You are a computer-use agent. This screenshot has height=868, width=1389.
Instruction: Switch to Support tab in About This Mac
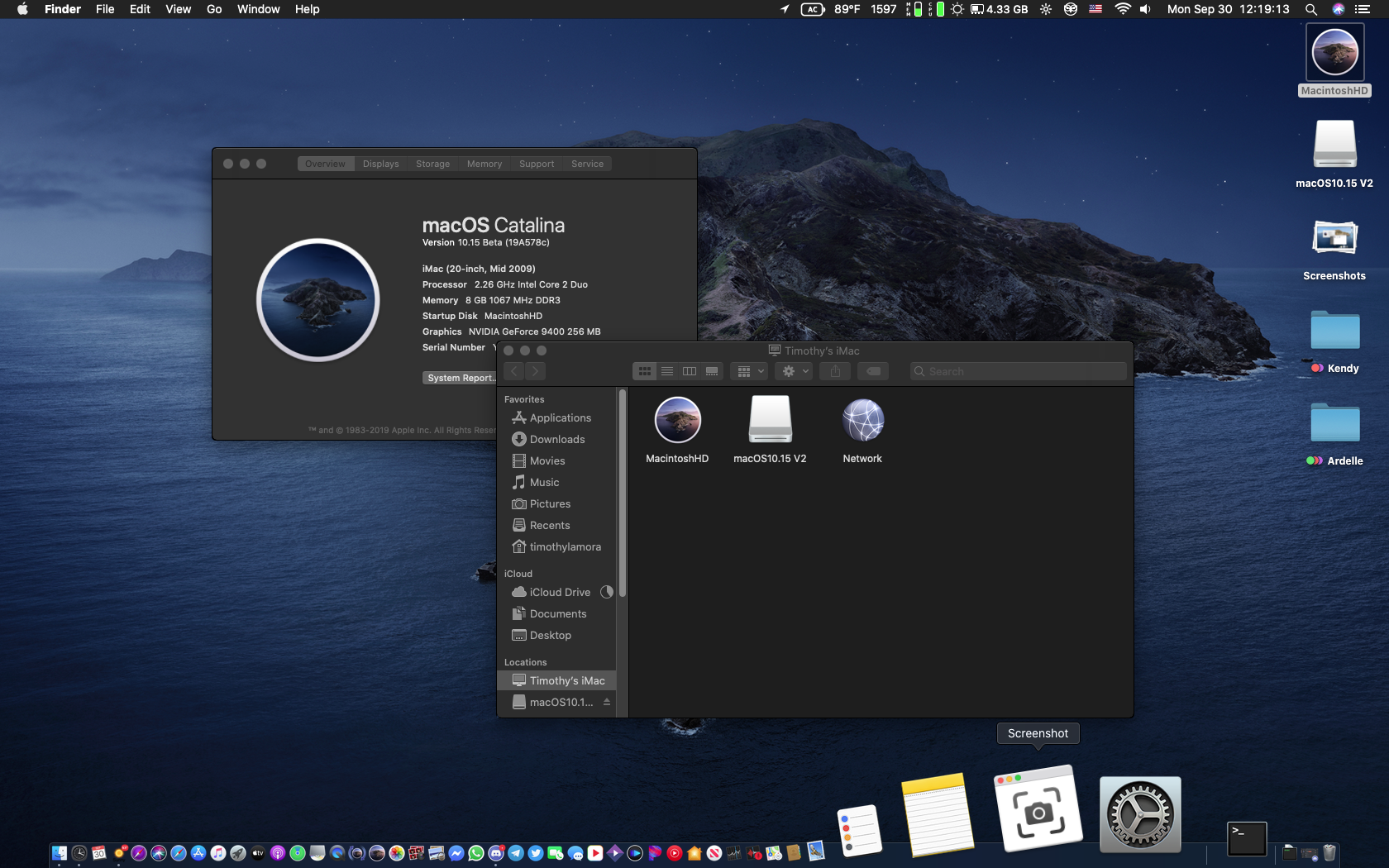click(x=537, y=164)
